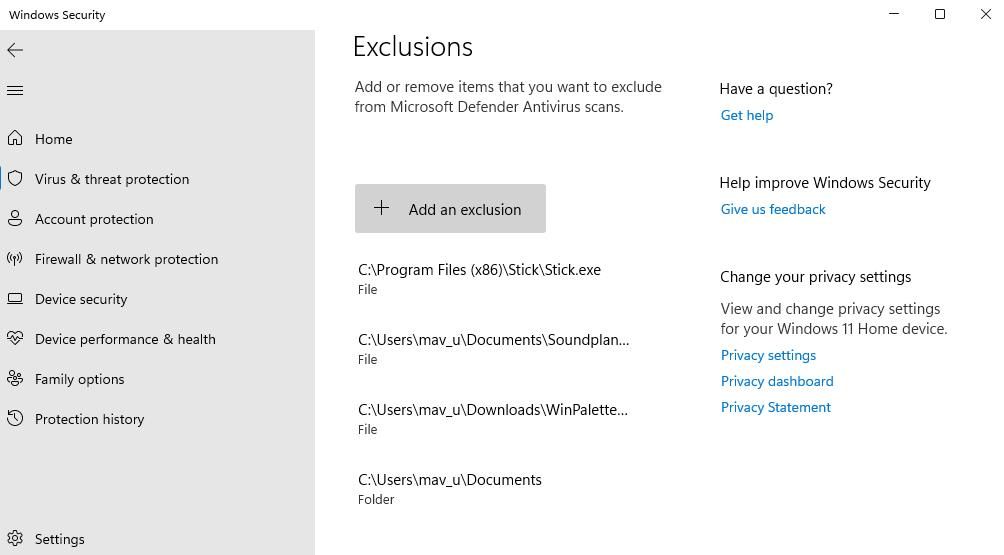Click the Account protection person icon
The height and width of the screenshot is (555, 1004).
pyautogui.click(x=15, y=219)
